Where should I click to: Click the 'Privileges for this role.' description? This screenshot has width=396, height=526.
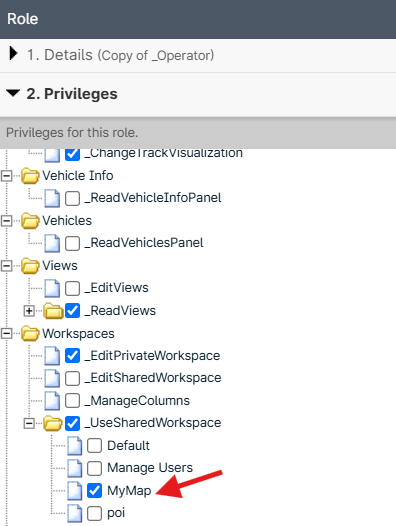[72, 133]
